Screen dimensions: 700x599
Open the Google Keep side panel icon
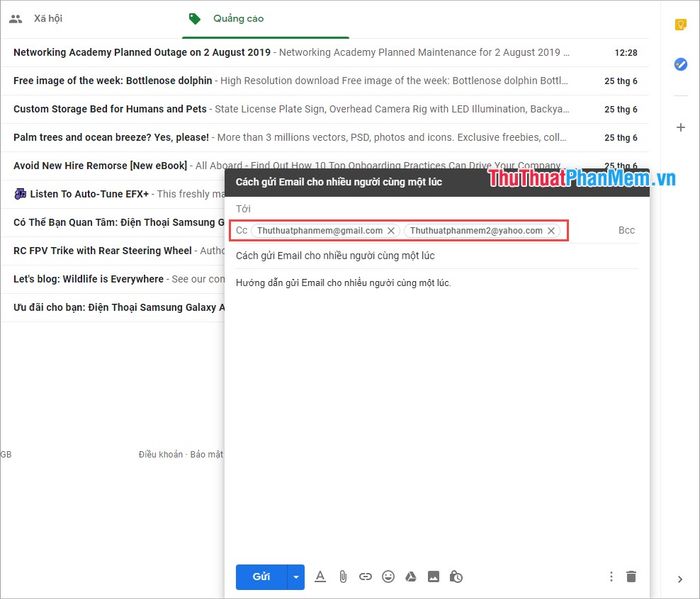pyautogui.click(x=680, y=24)
